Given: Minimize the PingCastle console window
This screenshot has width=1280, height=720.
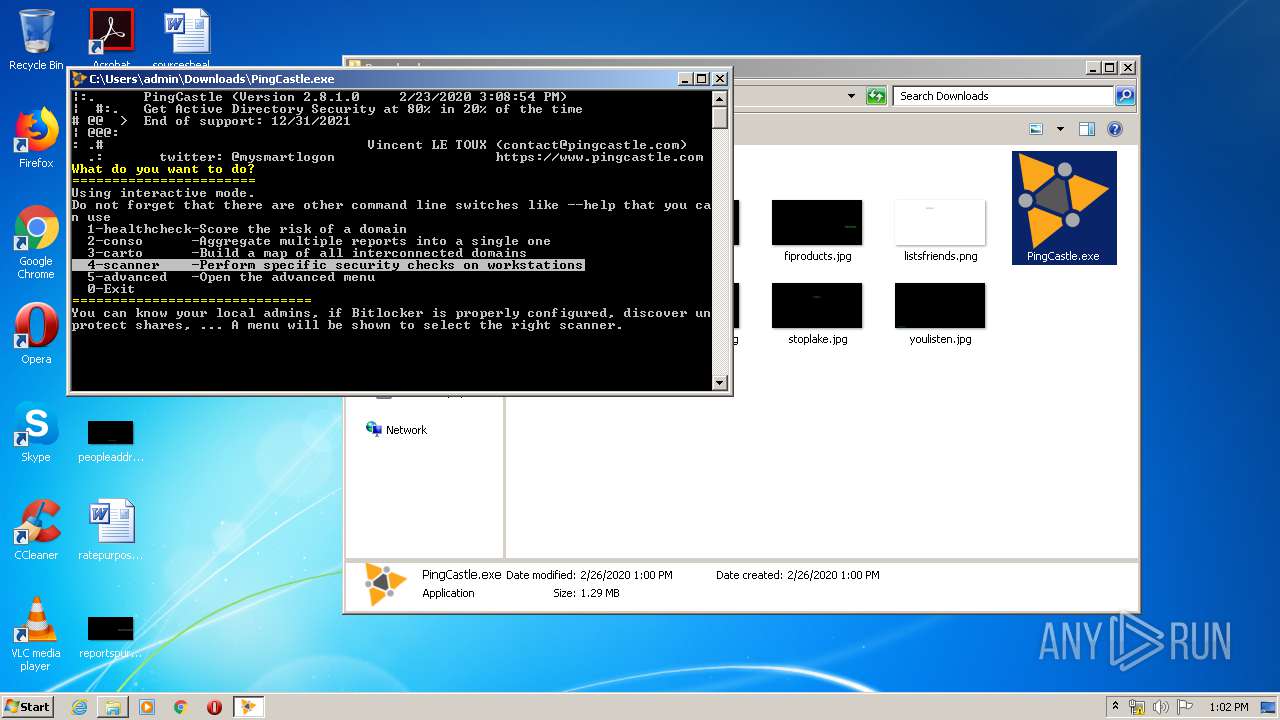Looking at the screenshot, I should (685, 79).
